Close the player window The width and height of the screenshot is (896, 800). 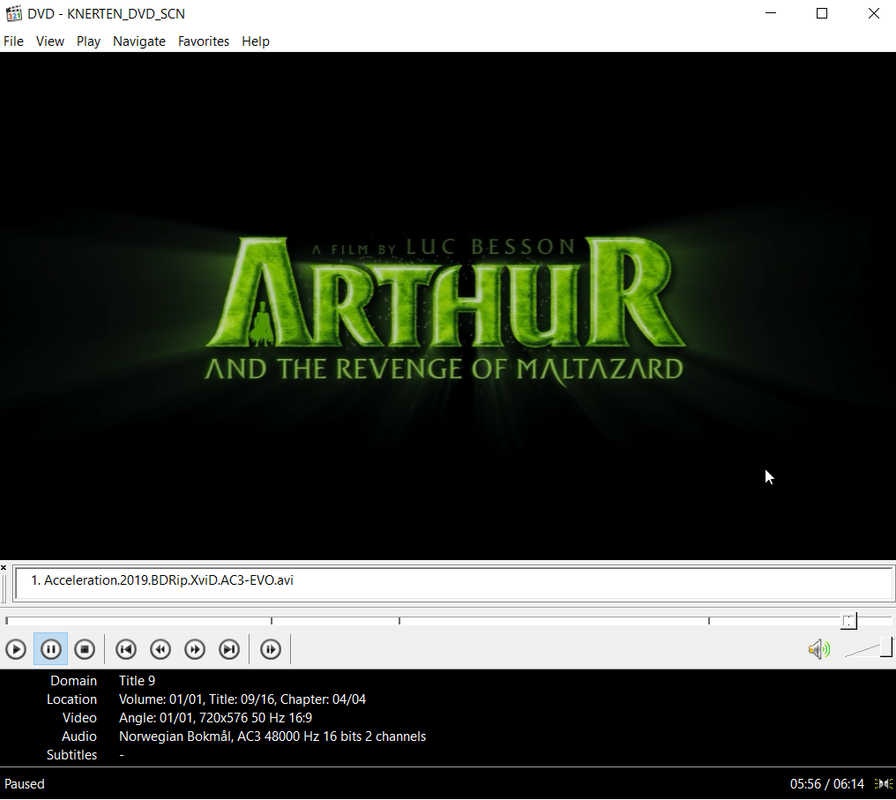click(874, 13)
